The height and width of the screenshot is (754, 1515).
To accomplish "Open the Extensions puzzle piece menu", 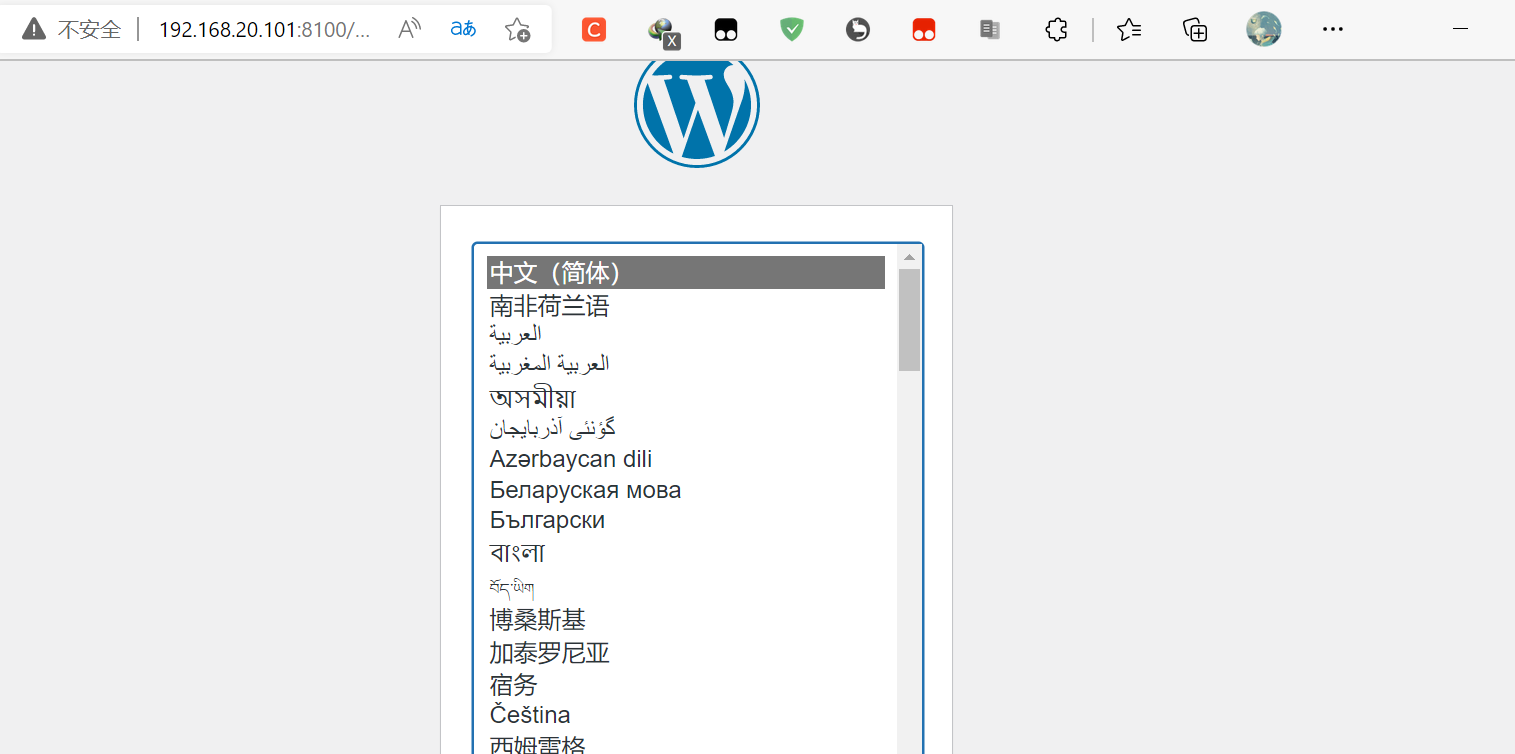I will coord(1056,30).
